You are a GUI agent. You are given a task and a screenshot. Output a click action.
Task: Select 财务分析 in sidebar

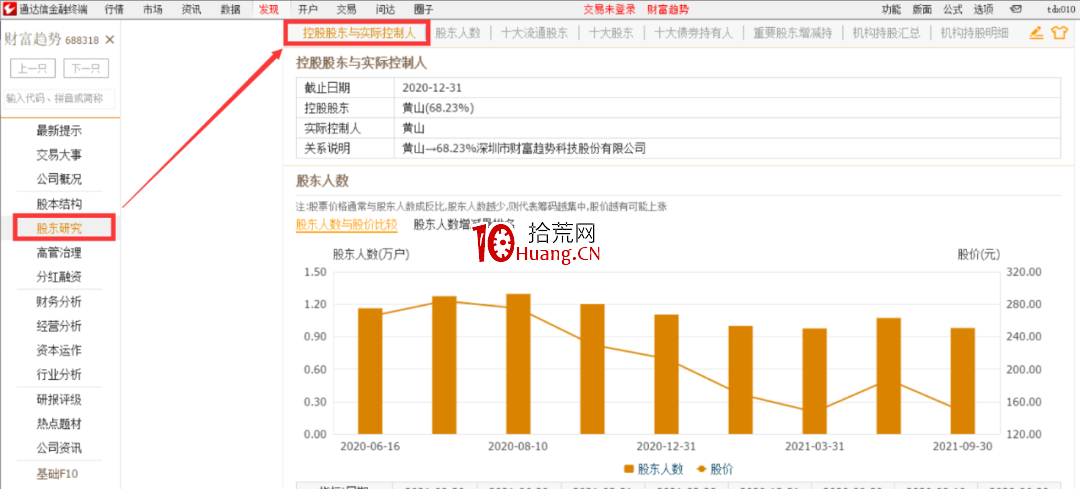tap(59, 302)
